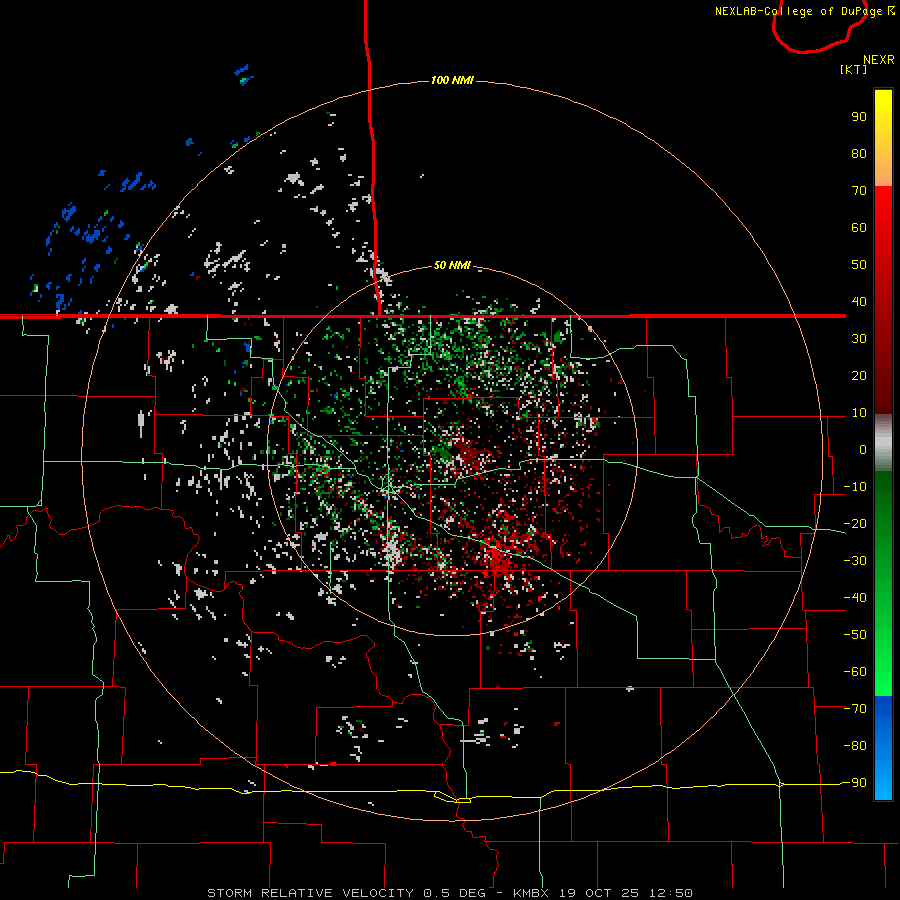Click STORM RELATIVE VELOCITY in the caption
Screen dimensions: 900x900
[310, 893]
